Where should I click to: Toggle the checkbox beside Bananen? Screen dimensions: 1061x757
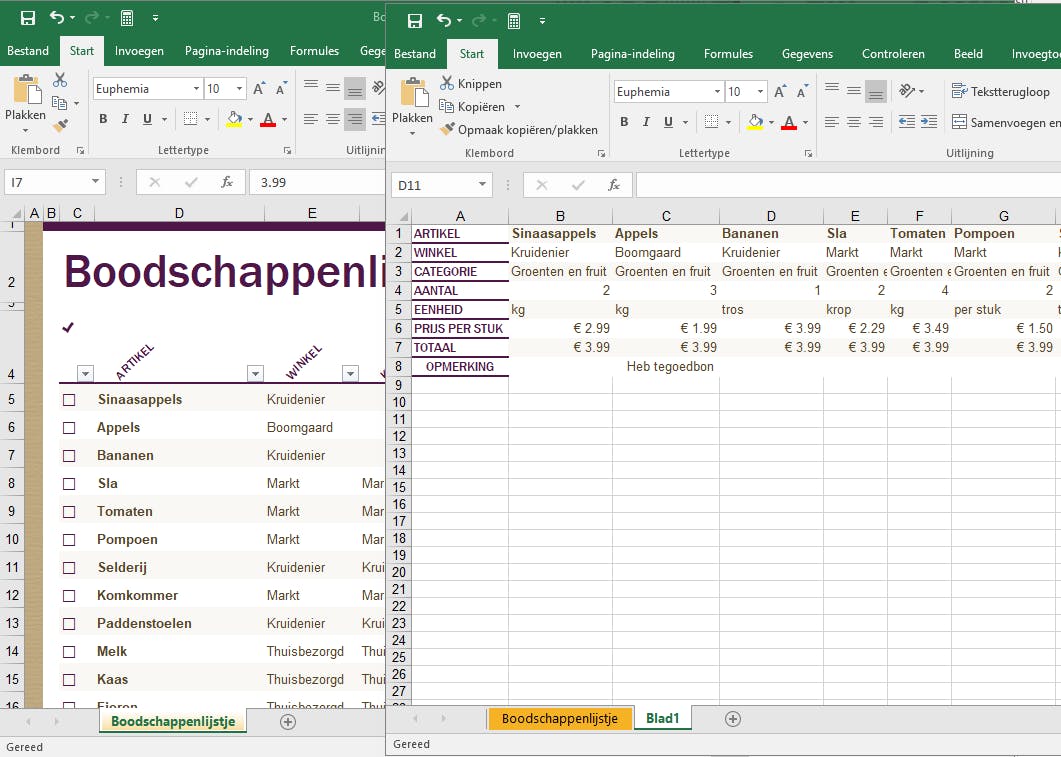click(x=69, y=456)
